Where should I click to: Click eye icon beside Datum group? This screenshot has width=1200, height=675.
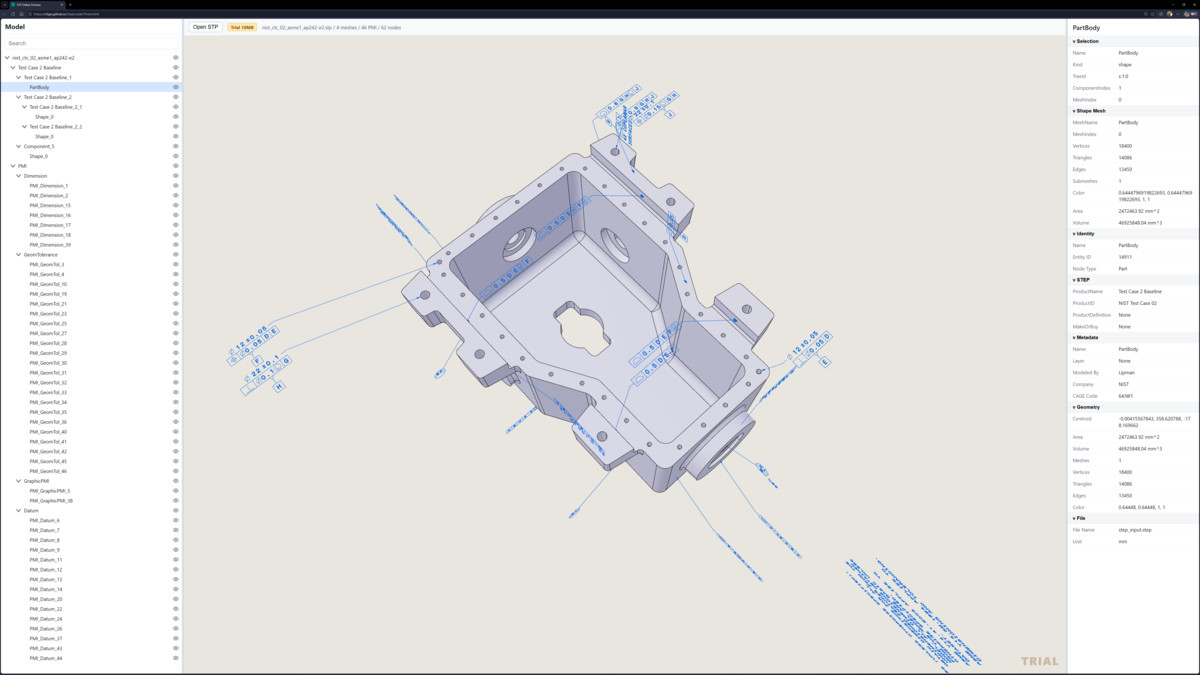pos(176,510)
